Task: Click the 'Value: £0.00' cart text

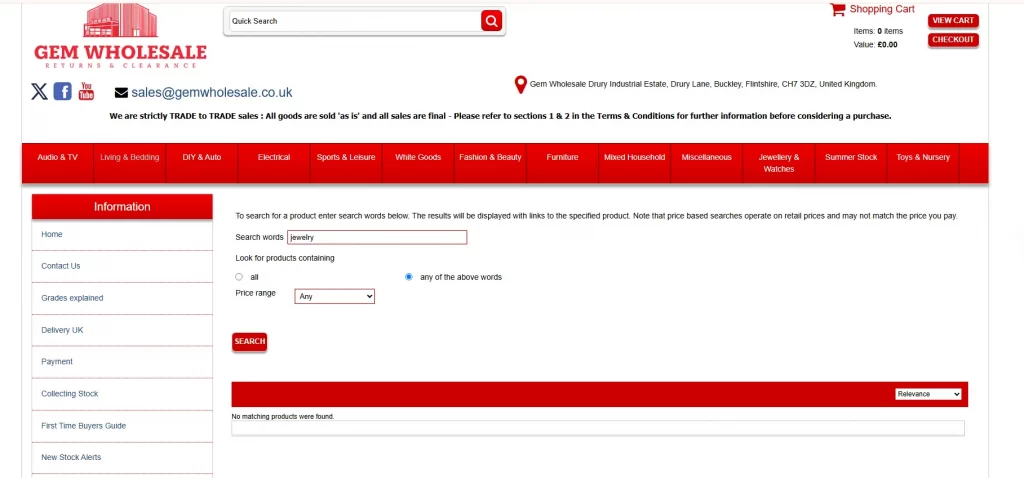Action: point(876,45)
